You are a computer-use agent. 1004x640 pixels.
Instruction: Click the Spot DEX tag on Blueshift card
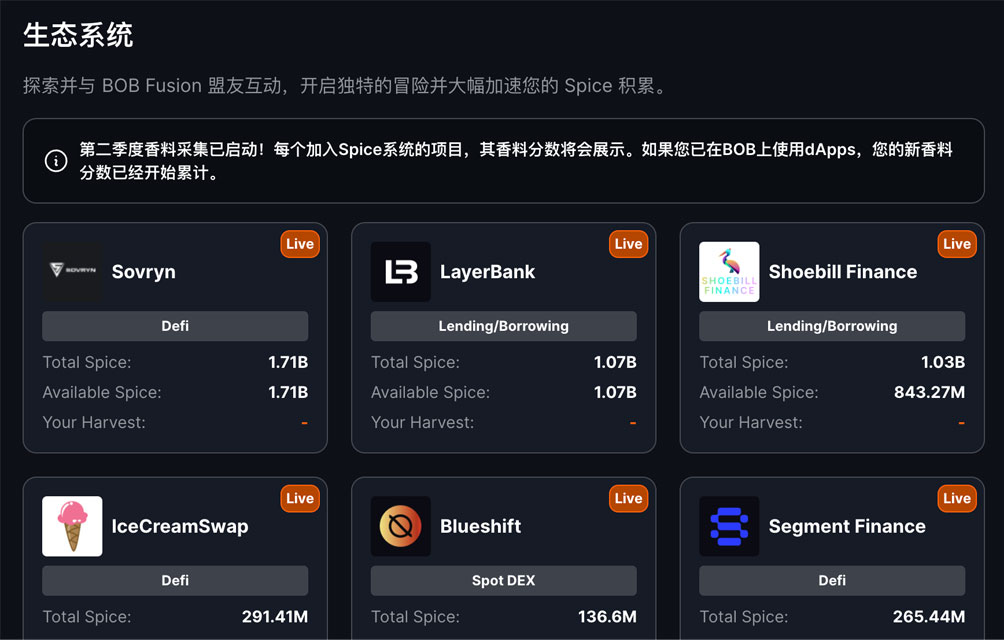[503, 580]
